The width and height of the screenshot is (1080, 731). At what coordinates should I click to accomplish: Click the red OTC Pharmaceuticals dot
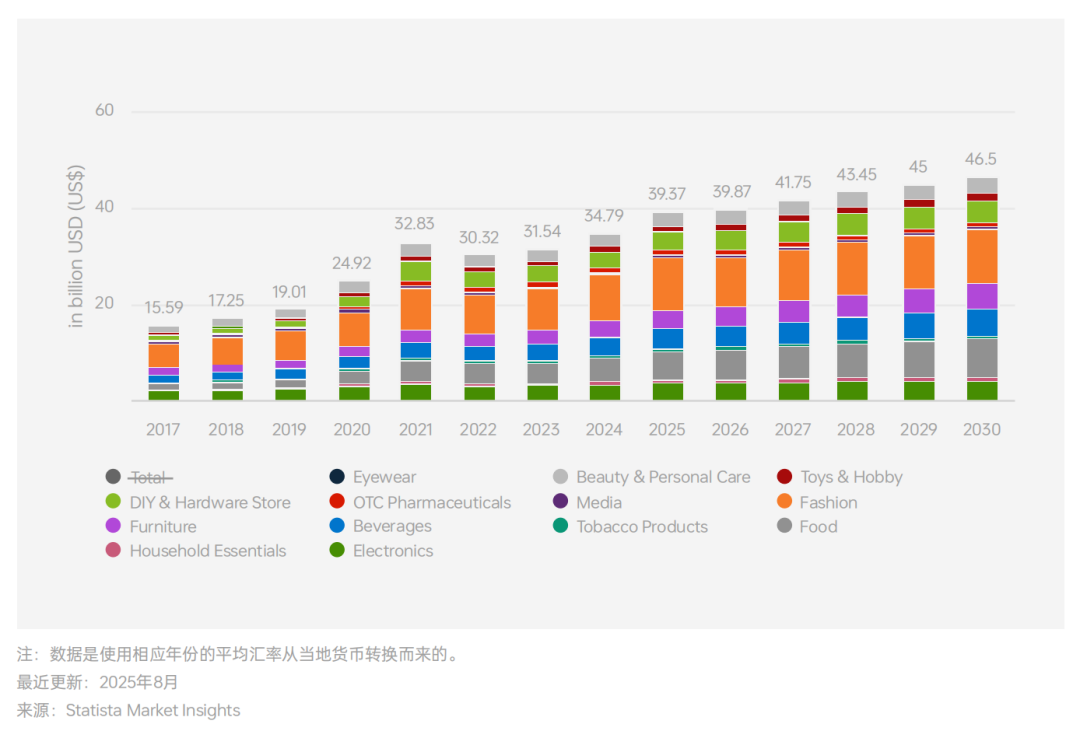click(337, 501)
